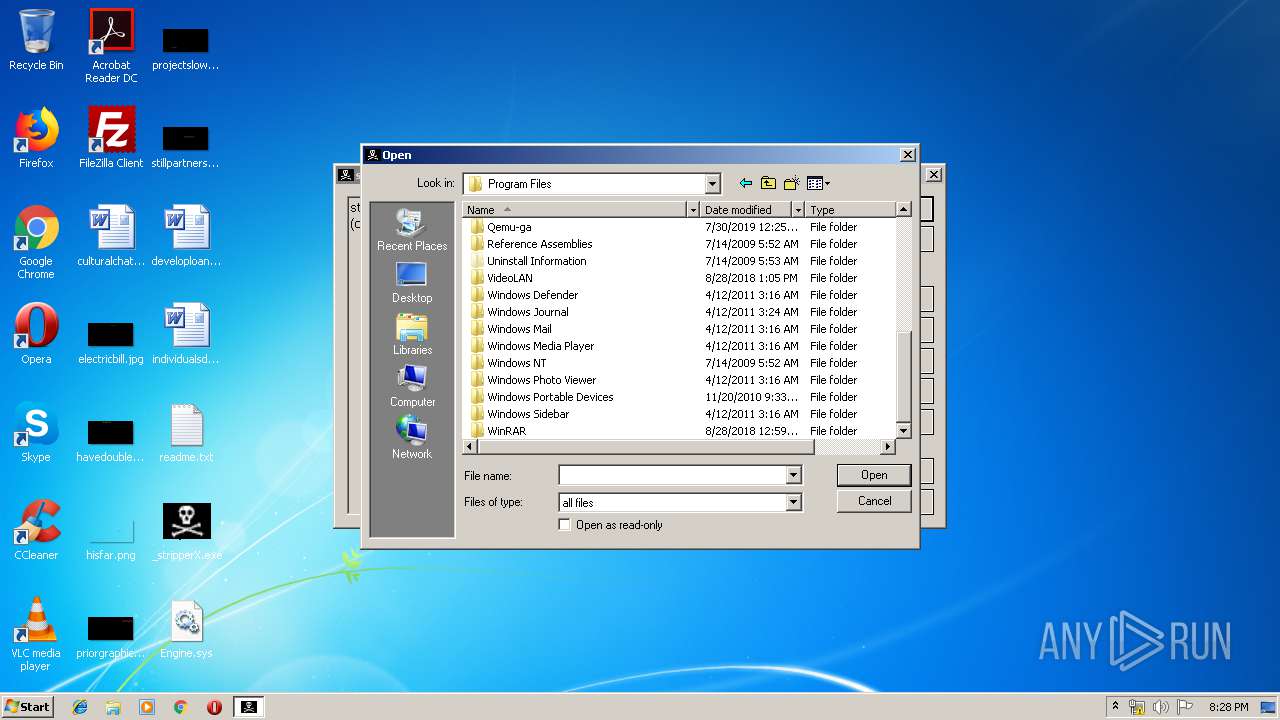Select Desktop in the places sidebar
The height and width of the screenshot is (720, 1280).
coord(412,282)
